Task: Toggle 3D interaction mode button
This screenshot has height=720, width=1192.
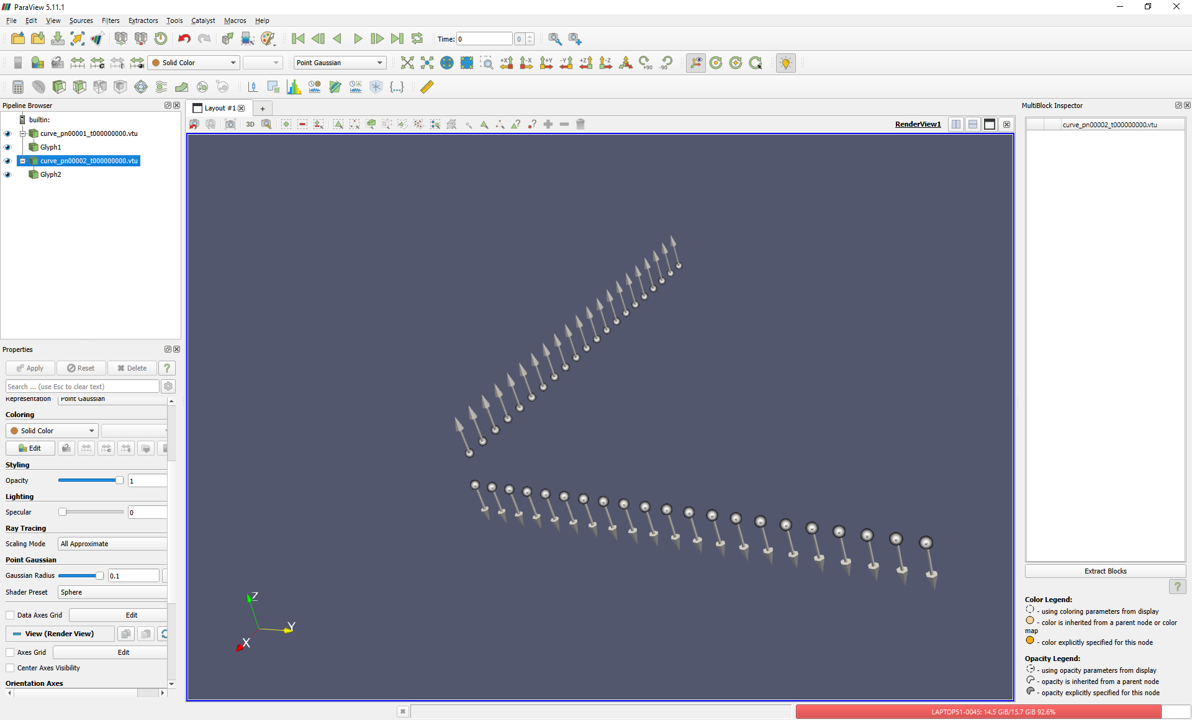Action: (249, 124)
